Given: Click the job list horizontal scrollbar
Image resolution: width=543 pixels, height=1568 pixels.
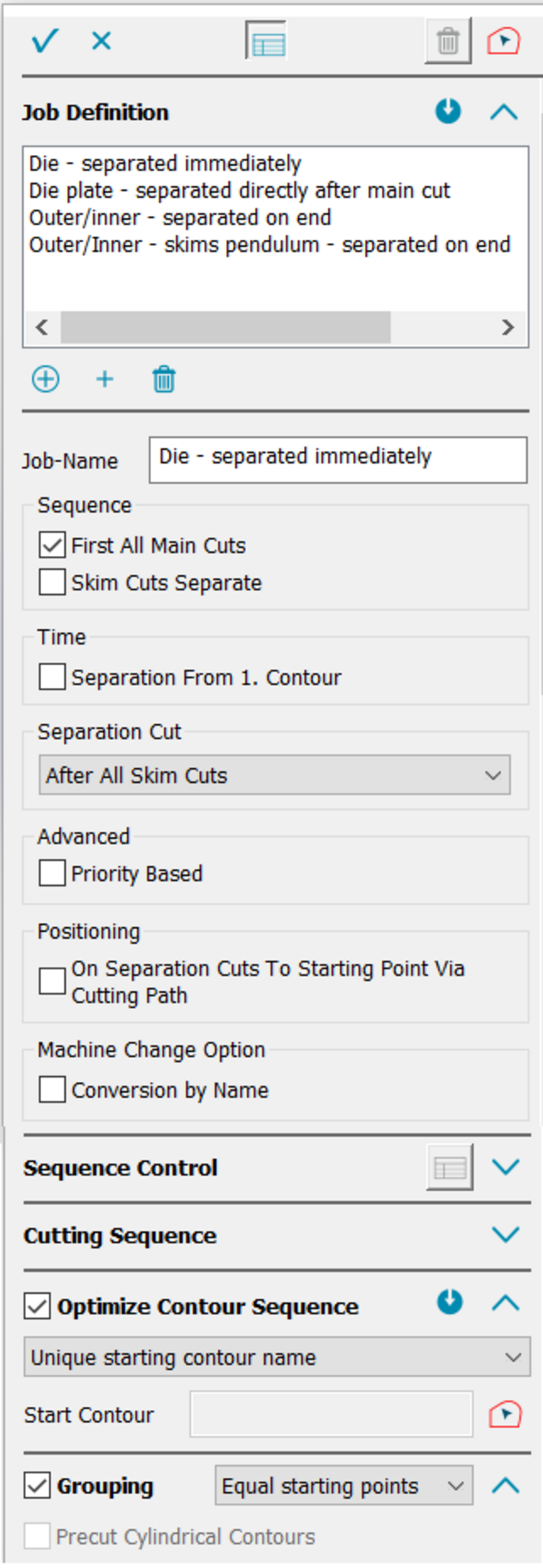Looking at the screenshot, I should [x=226, y=328].
